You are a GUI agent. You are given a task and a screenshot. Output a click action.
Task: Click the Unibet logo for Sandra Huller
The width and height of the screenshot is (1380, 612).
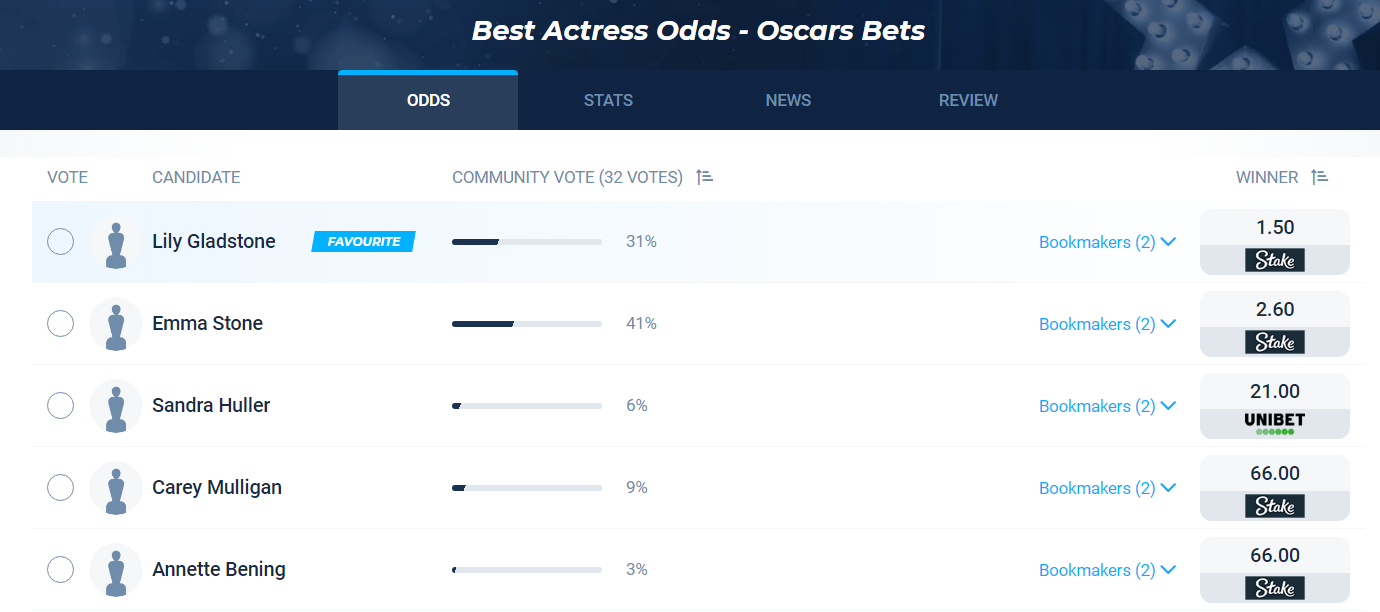pos(1275,424)
